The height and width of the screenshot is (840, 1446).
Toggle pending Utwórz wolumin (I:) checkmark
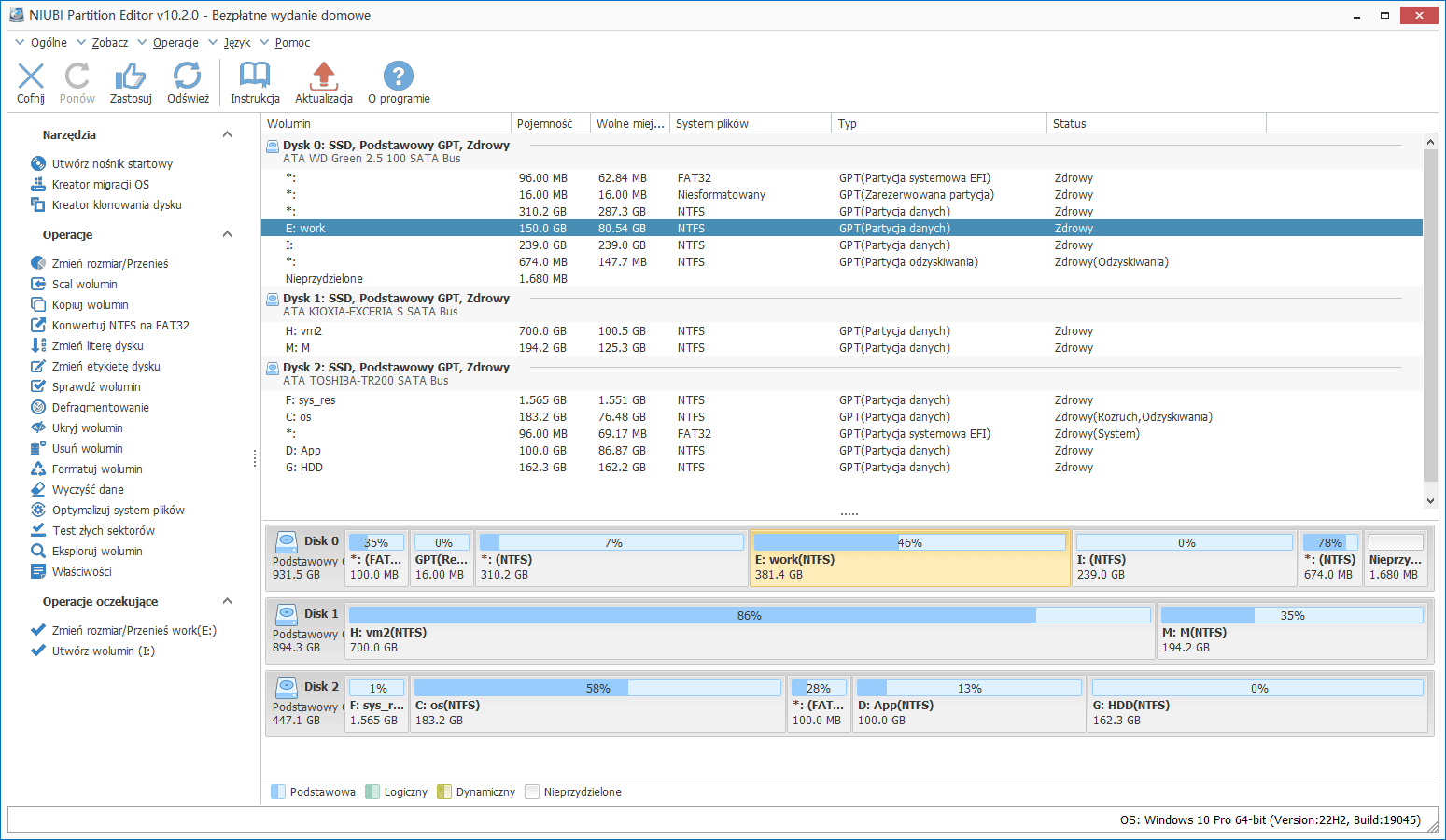[x=38, y=651]
